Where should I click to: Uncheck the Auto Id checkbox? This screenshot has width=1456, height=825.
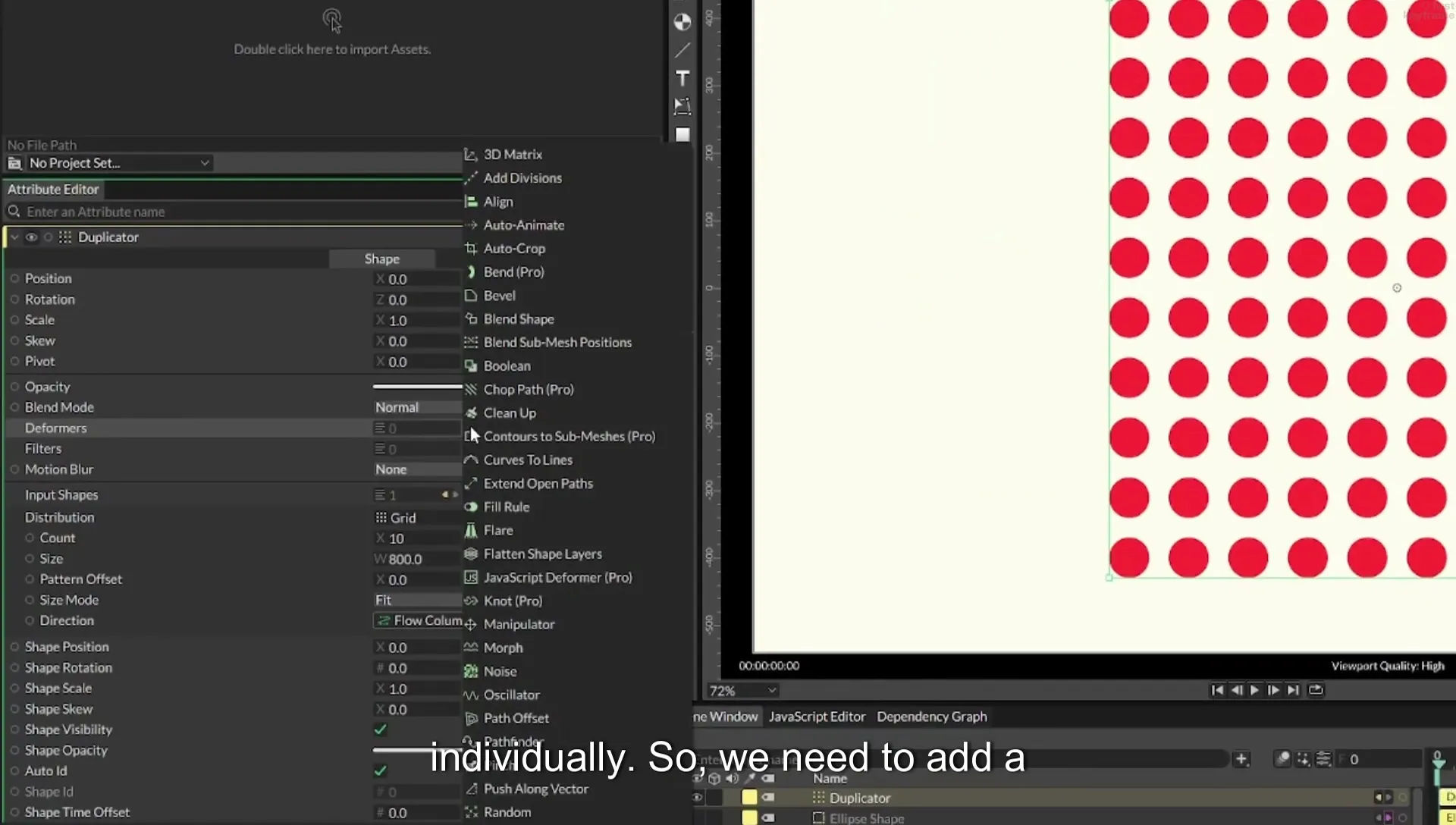coord(381,770)
